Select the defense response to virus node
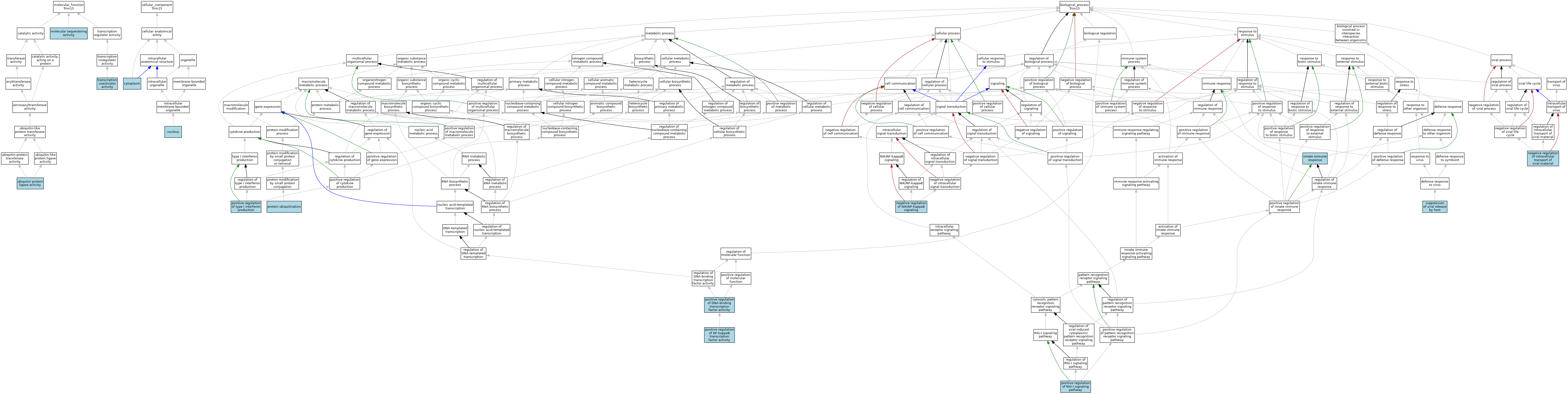The height and width of the screenshot is (394, 1568). point(1435,183)
